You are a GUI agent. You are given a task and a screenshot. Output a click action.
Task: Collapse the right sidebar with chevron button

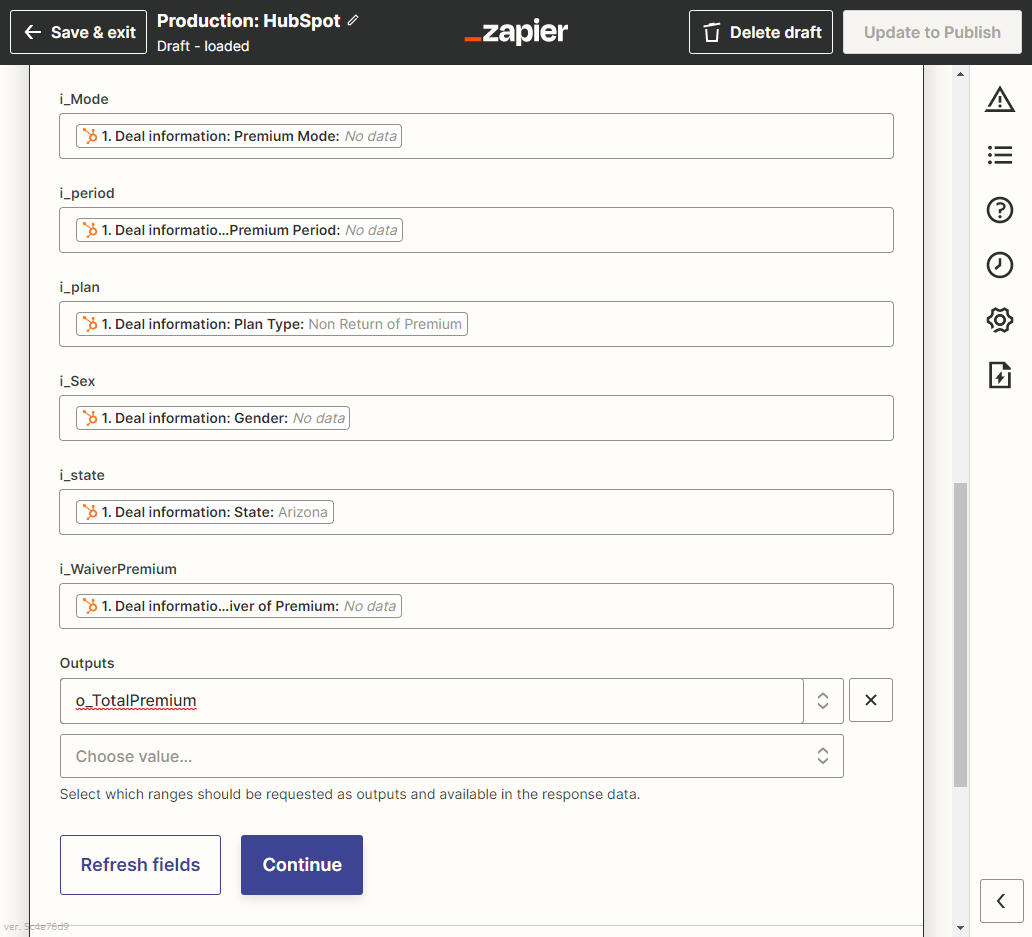coord(1001,901)
